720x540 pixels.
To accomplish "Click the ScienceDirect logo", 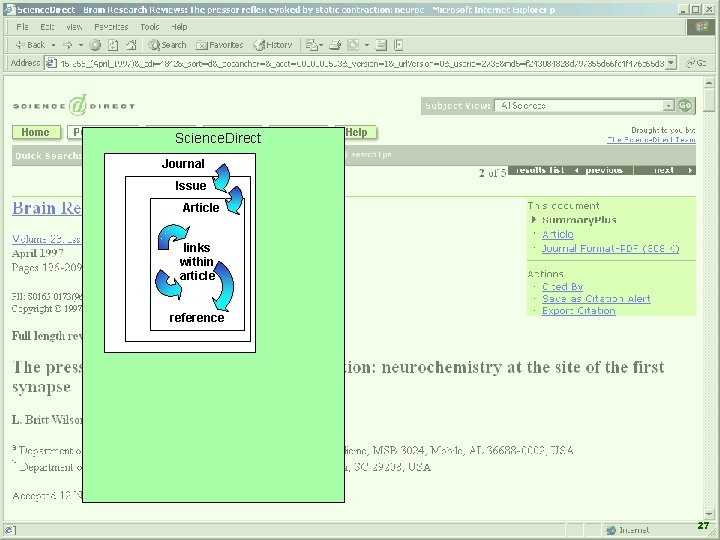I will click(x=74, y=106).
